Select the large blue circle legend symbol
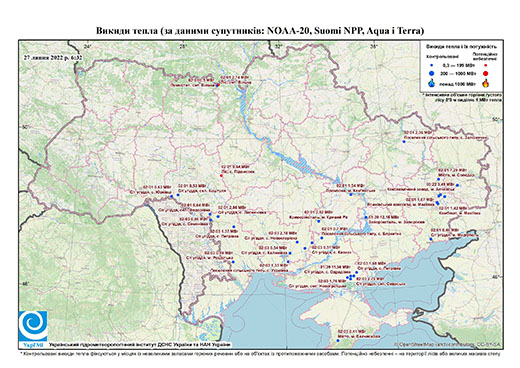The height and width of the screenshot is (368, 520). point(432,73)
